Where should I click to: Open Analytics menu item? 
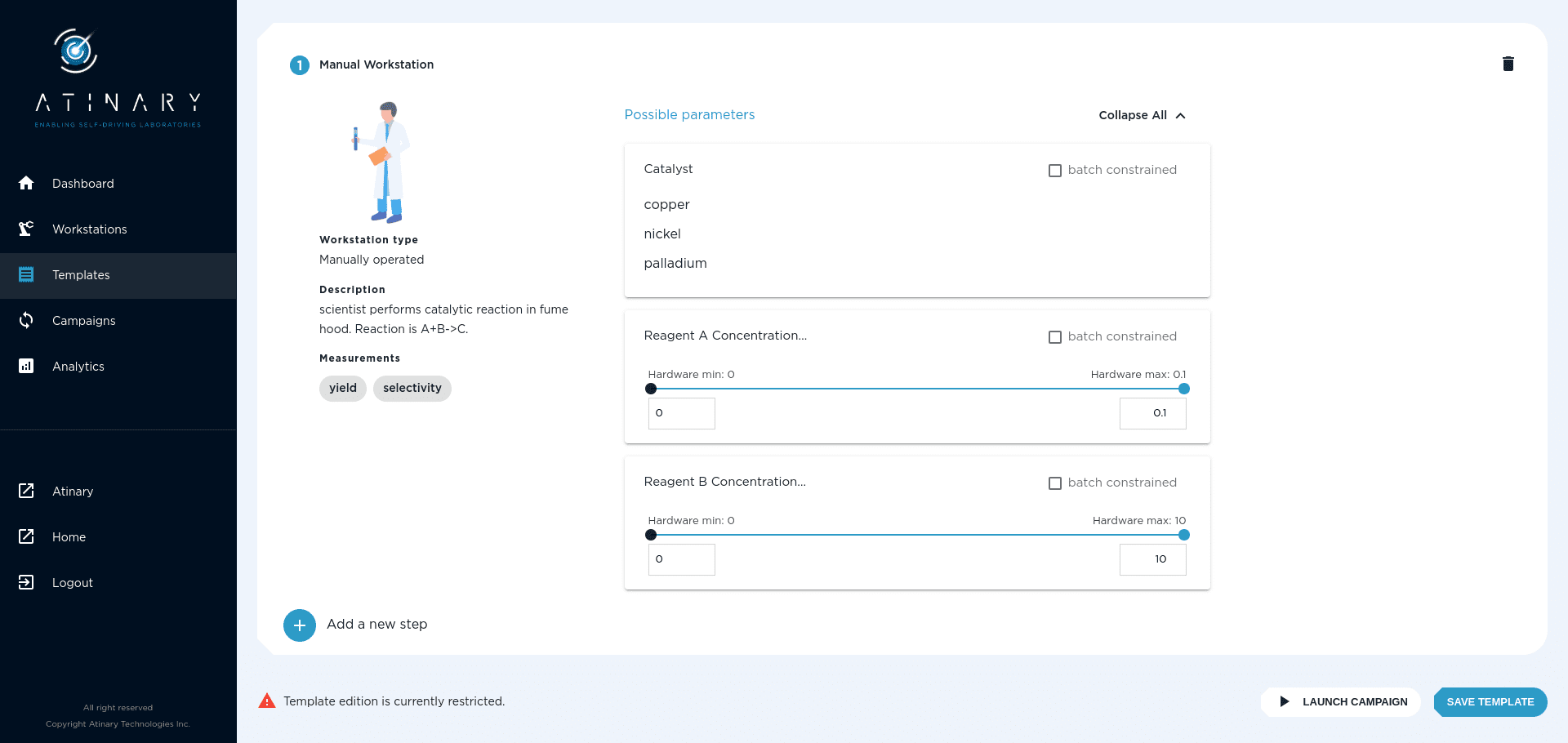[118, 366]
